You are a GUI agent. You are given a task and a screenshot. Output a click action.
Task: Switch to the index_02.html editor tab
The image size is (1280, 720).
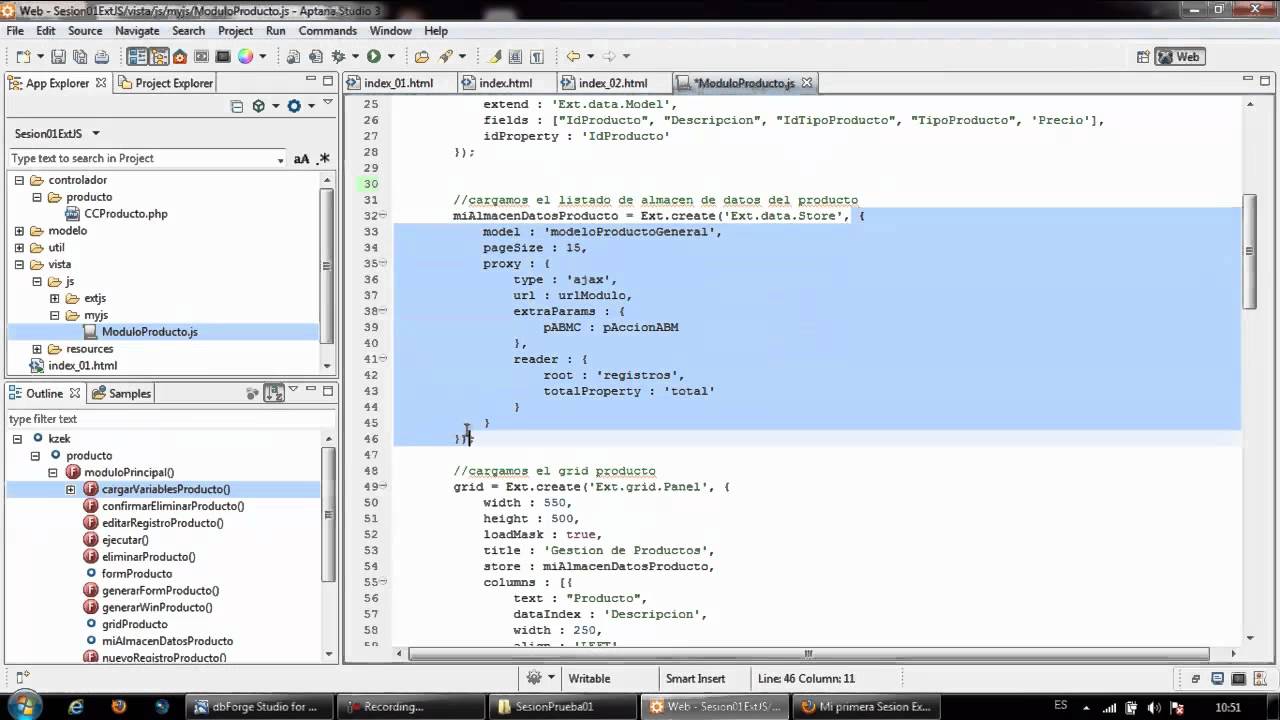[x=613, y=83]
